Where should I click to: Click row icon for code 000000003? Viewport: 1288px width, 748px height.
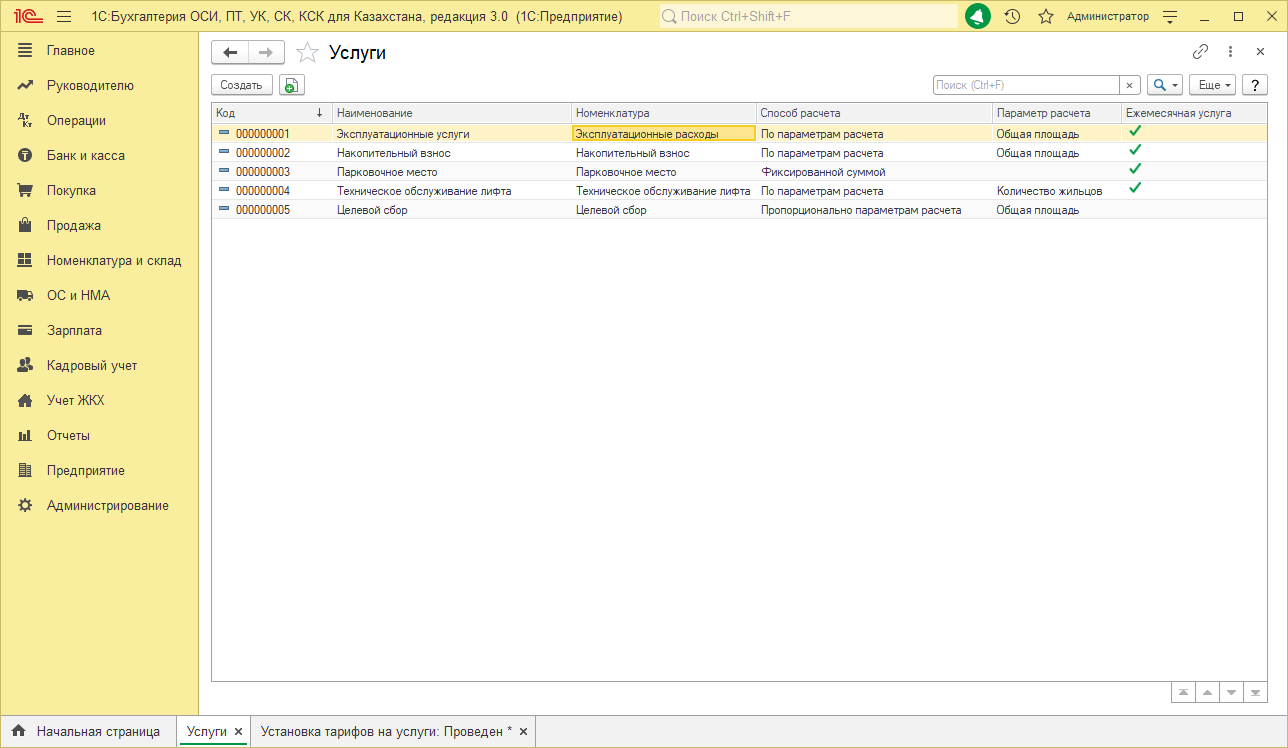224,171
